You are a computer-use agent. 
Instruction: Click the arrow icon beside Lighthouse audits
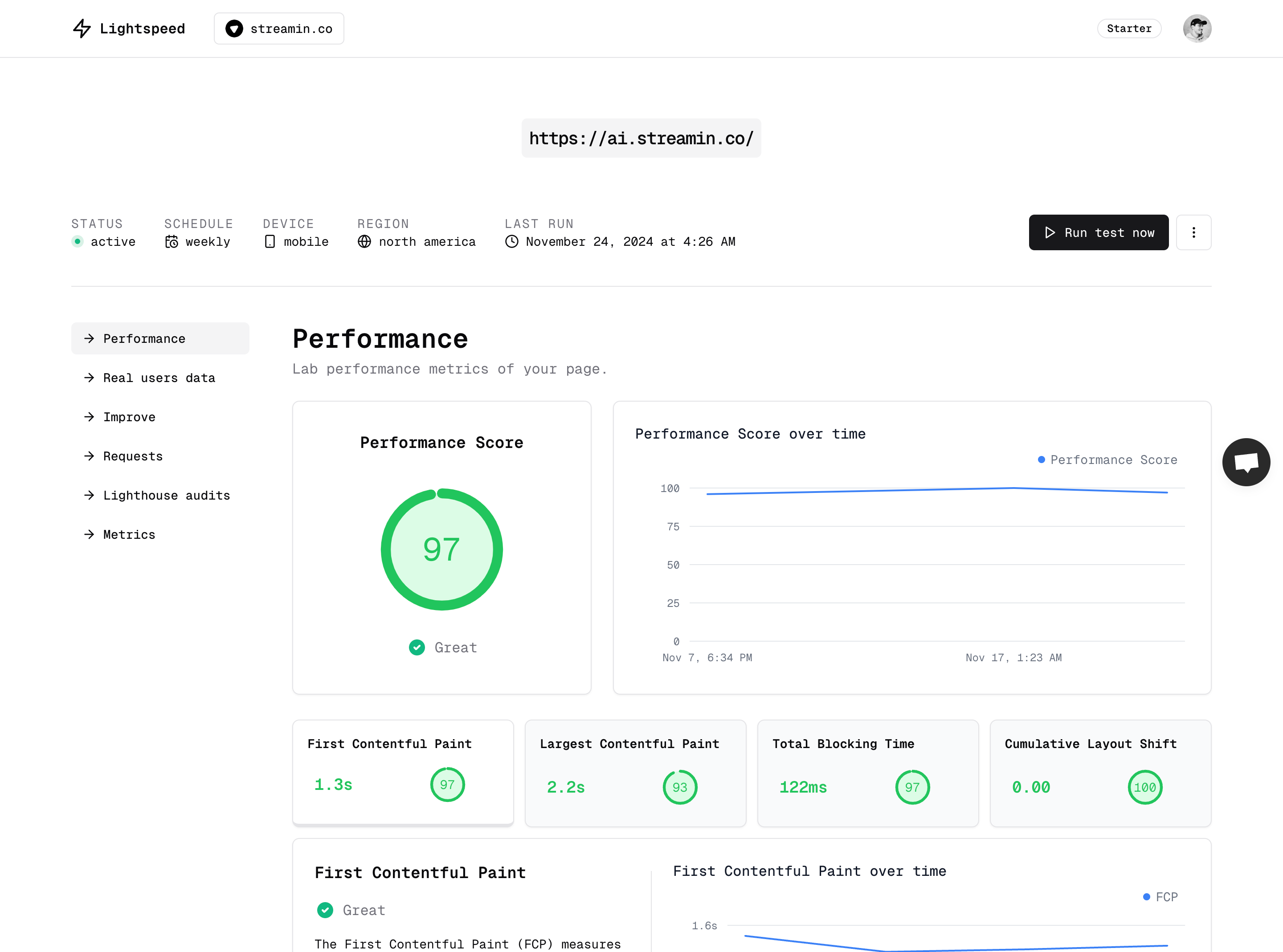89,495
